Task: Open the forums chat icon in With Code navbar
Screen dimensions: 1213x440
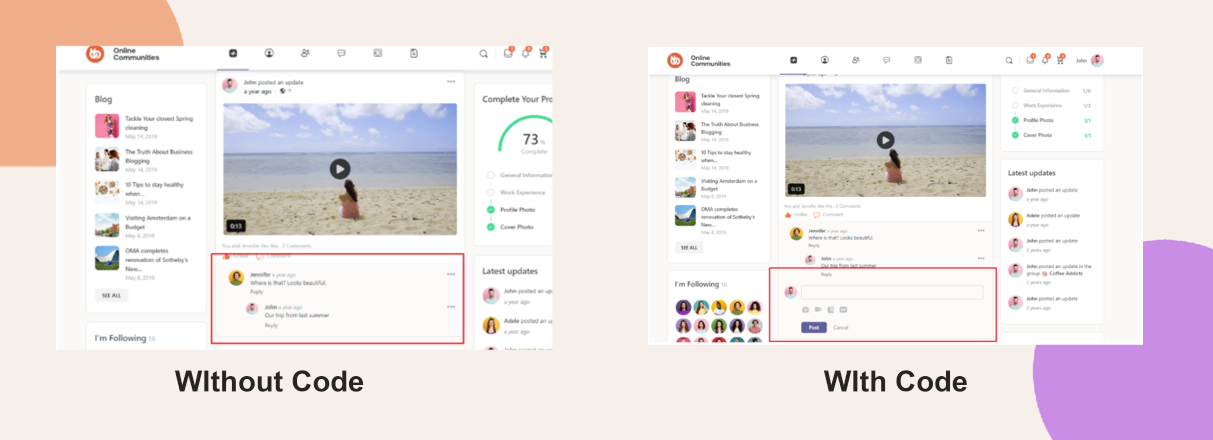Action: [886, 60]
